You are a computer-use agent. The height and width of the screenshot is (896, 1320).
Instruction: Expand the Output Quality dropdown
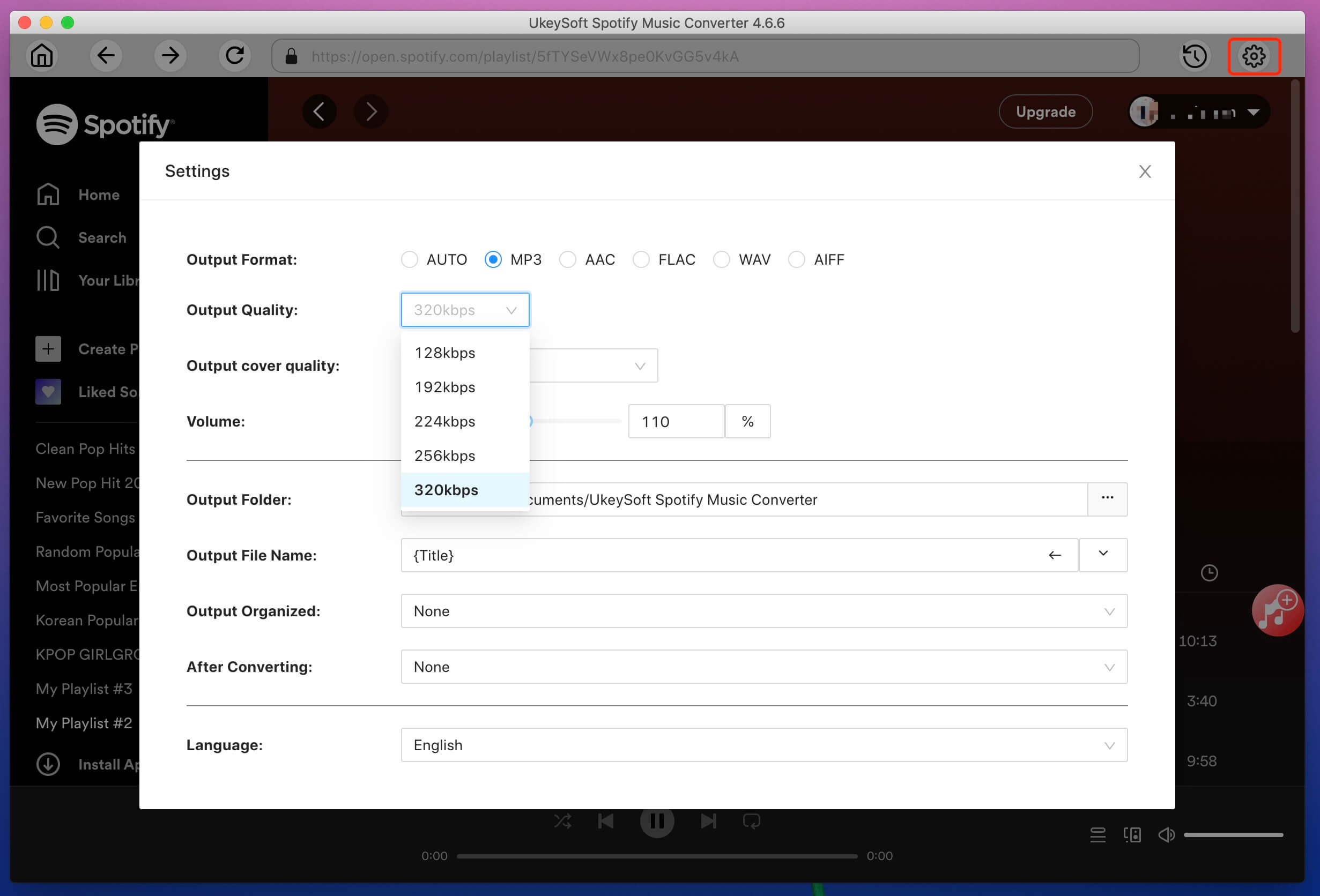point(464,309)
